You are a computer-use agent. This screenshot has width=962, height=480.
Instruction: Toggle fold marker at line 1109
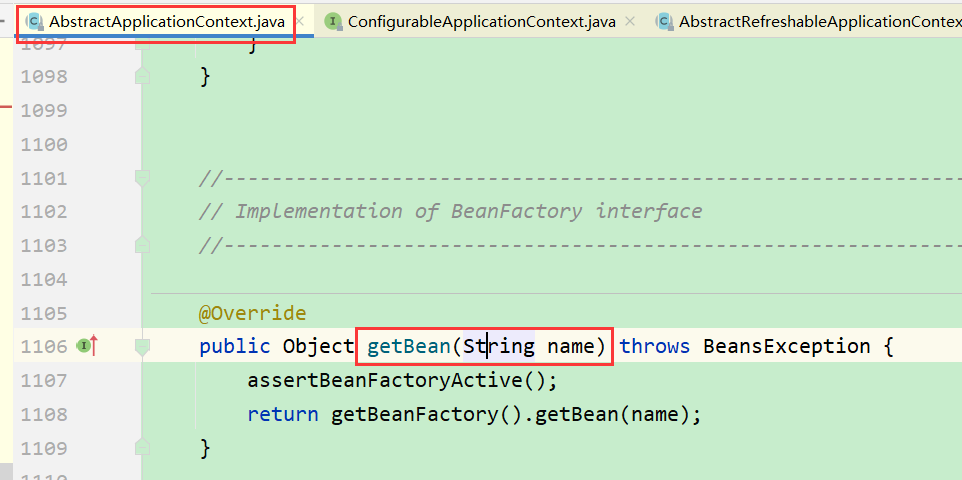coord(142,448)
